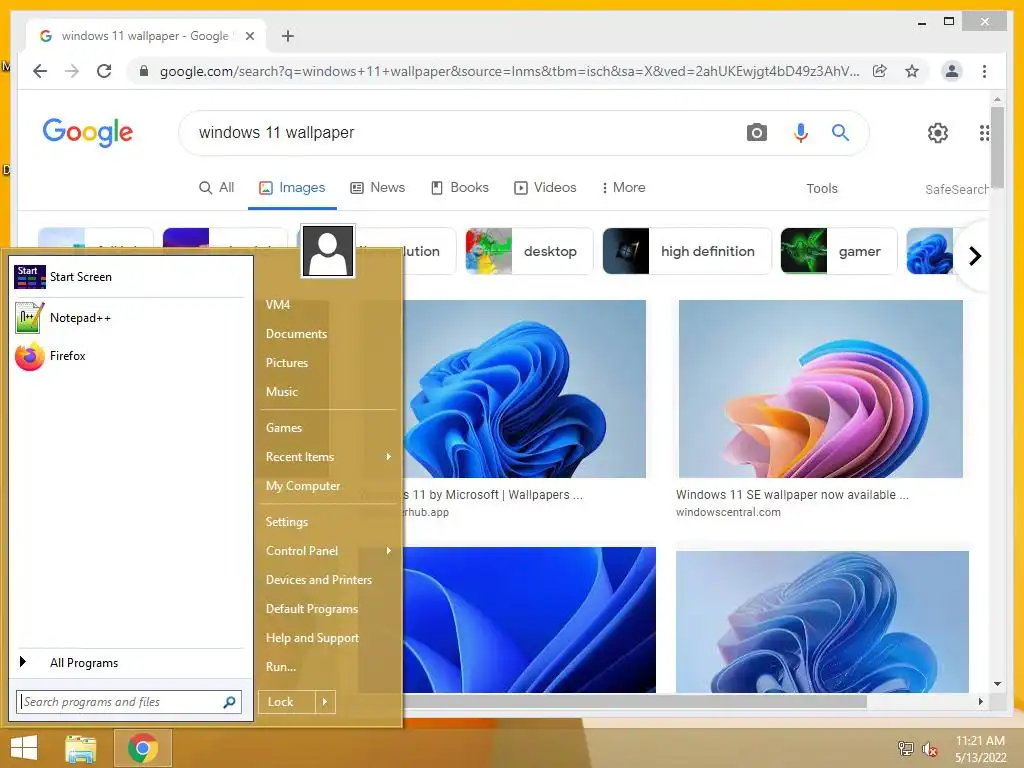Open the pink-orange bloom wallpaper thumbnail
The image size is (1024, 768).
(x=821, y=389)
